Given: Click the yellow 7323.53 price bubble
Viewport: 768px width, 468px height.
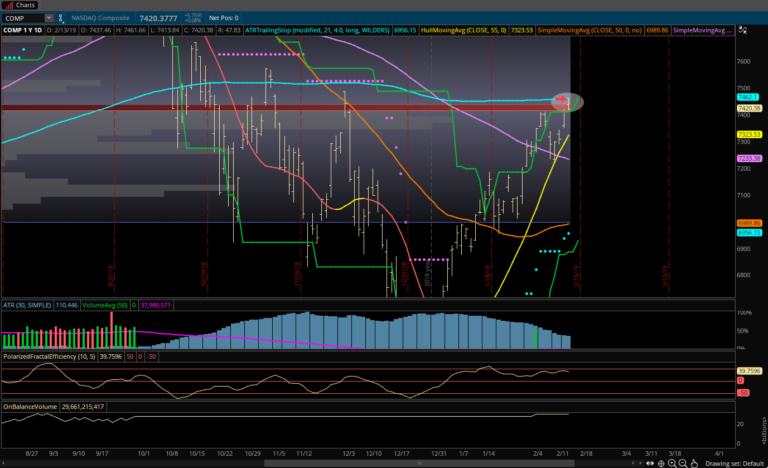Looking at the screenshot, I should click(x=750, y=133).
